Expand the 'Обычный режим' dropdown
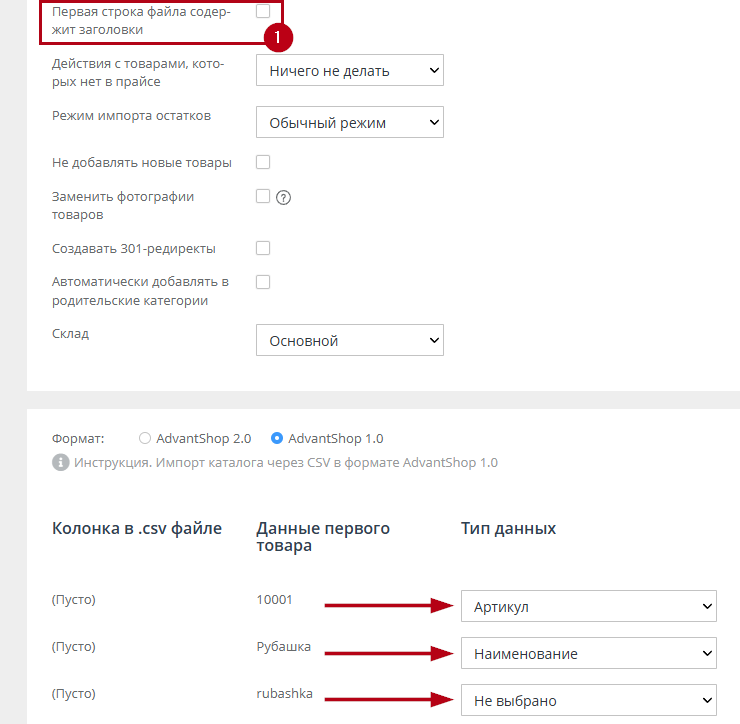The height and width of the screenshot is (724, 740). tap(349, 123)
